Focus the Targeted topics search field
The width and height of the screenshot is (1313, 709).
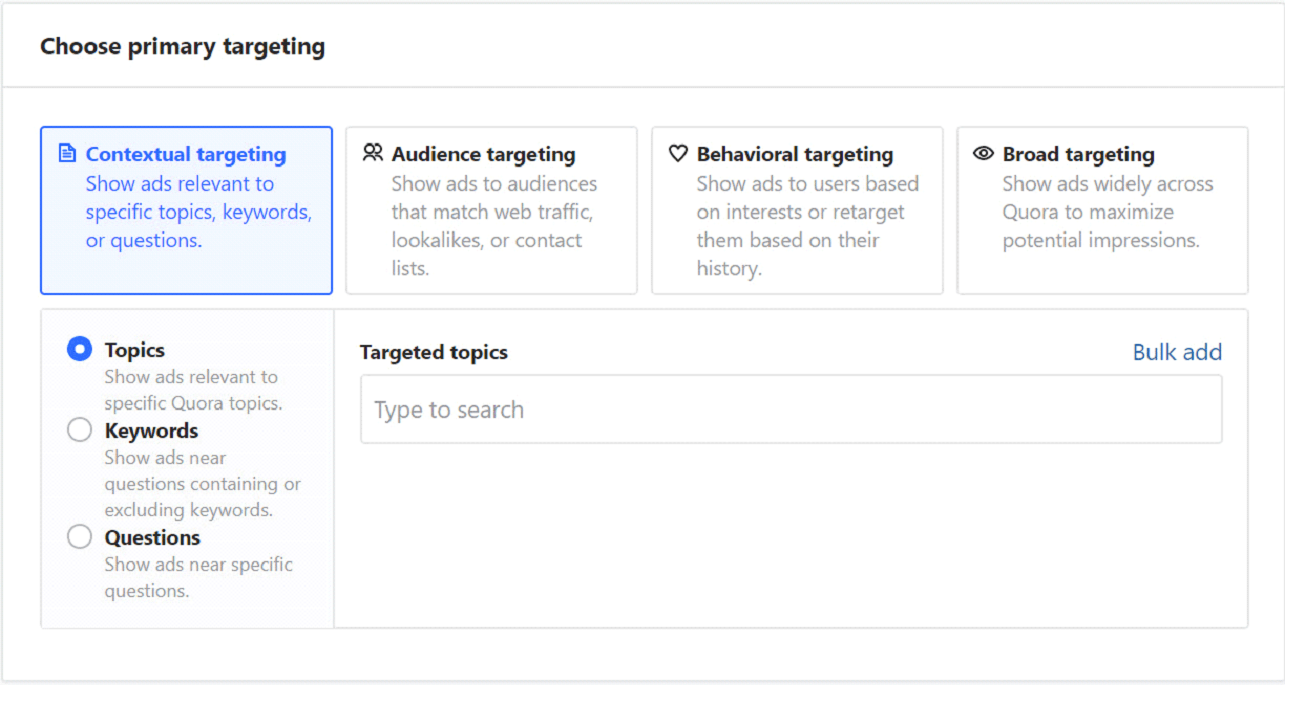click(x=791, y=409)
